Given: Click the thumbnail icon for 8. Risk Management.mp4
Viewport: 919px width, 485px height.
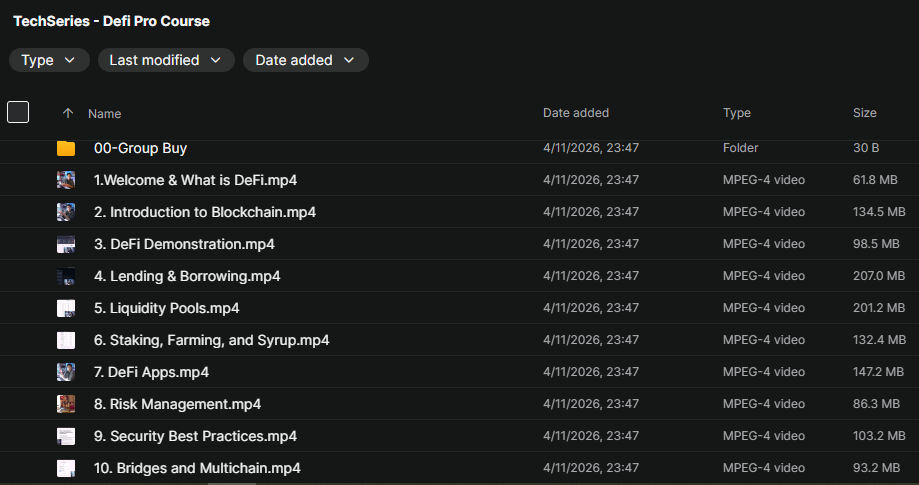Looking at the screenshot, I should tap(66, 404).
